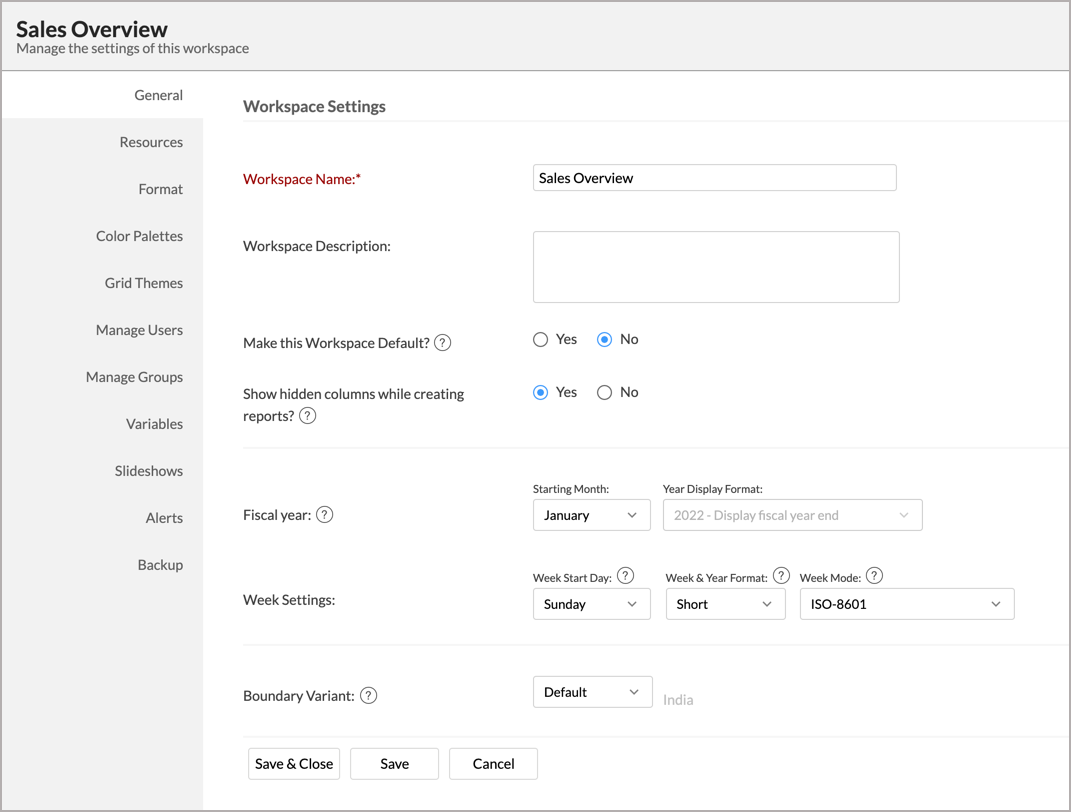Open the Manage Users section
The image size is (1071, 812).
click(x=139, y=330)
